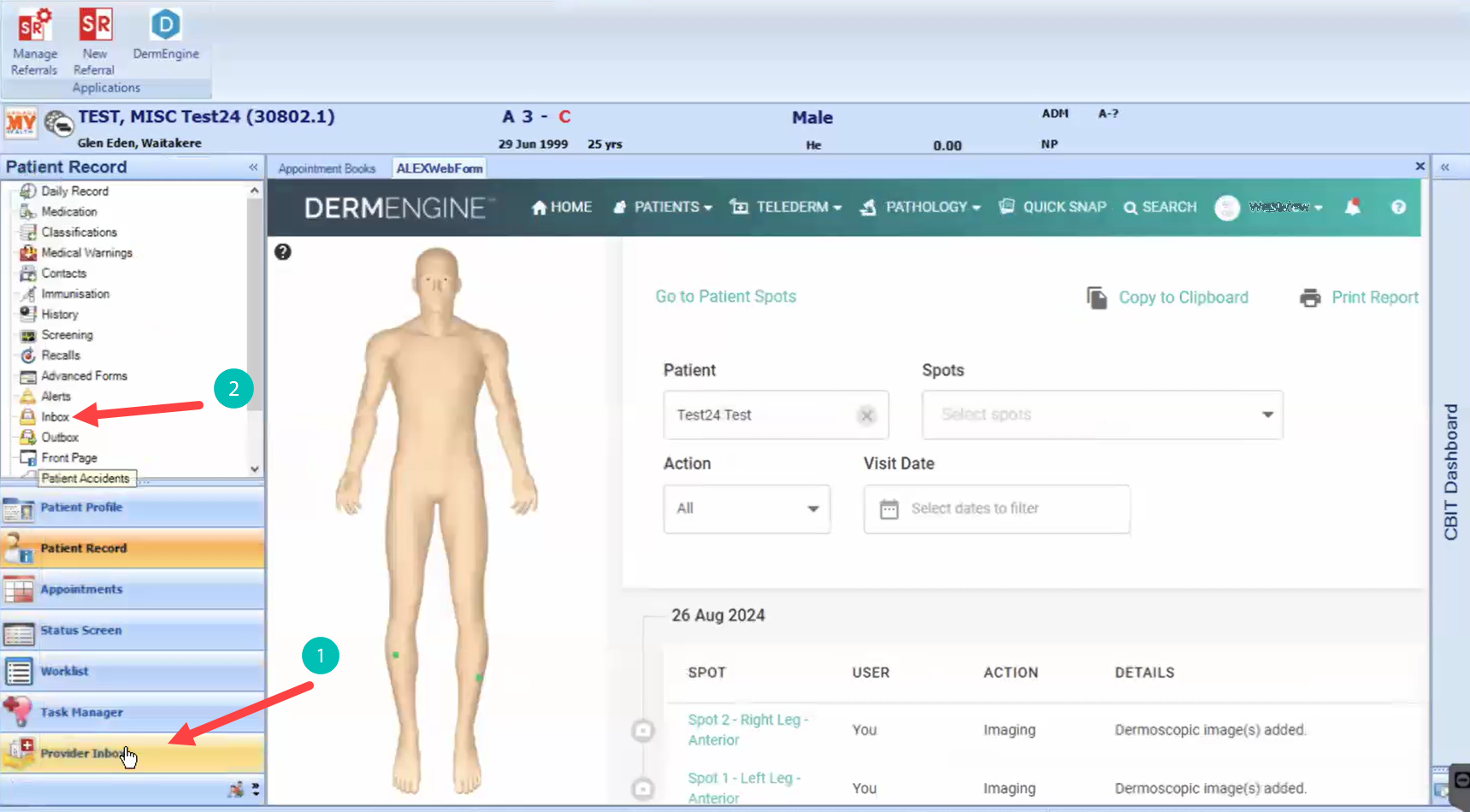Copy report to clipboard
This screenshot has width=1470, height=812.
coord(1167,297)
